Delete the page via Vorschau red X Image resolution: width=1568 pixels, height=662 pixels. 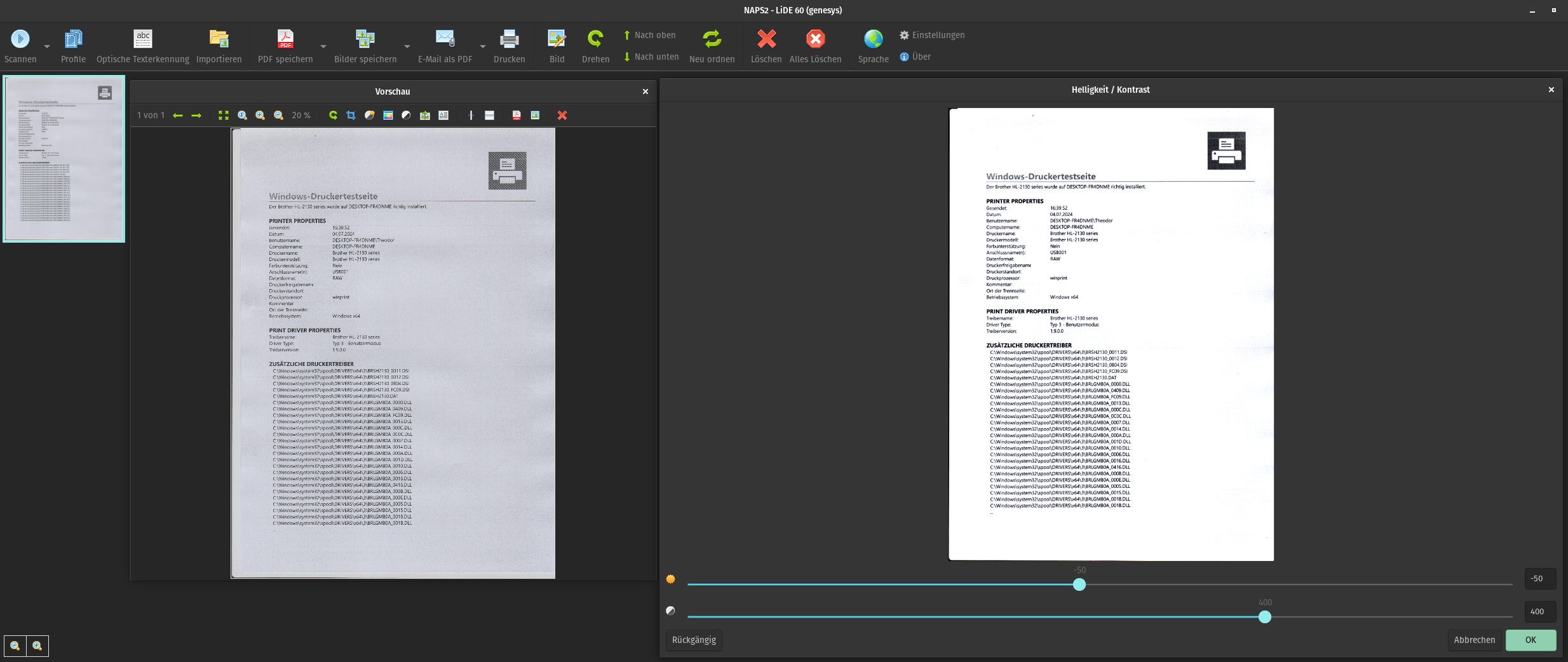pos(562,116)
